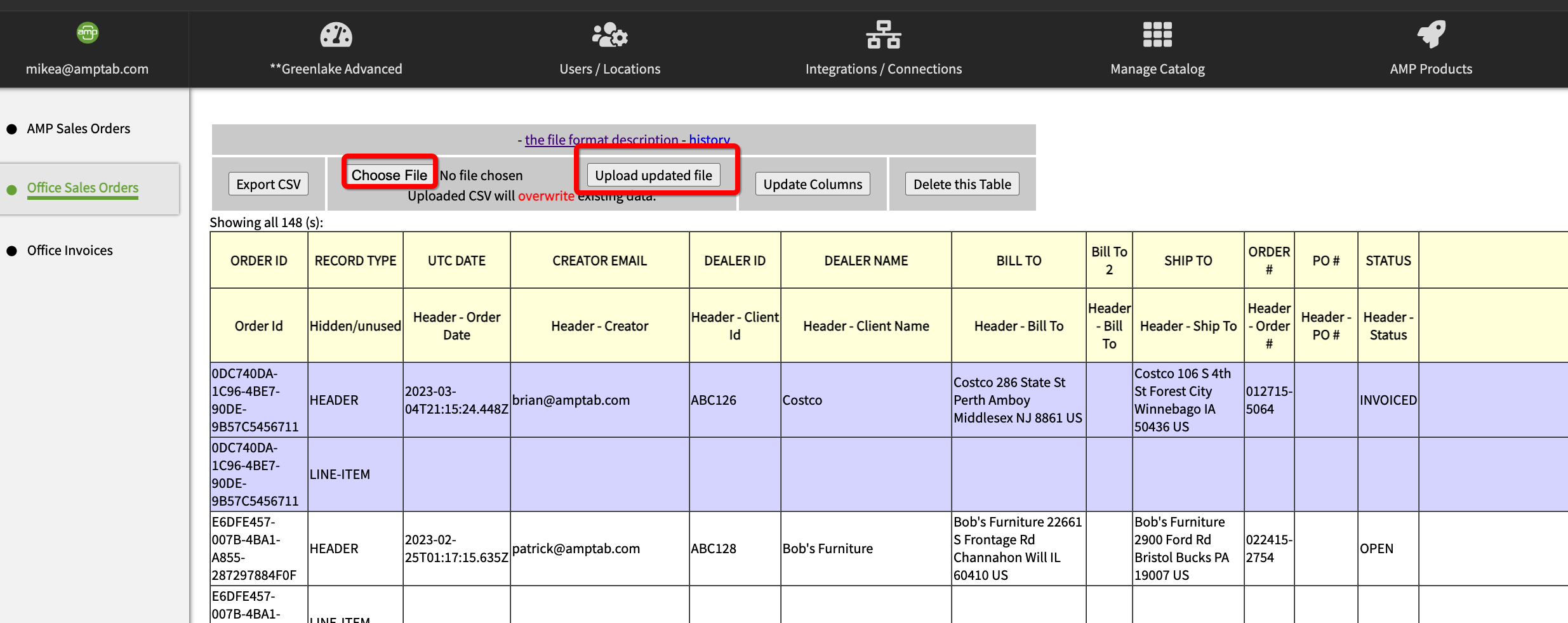Click dealer ID ABC128 cell
Screen dimensions: 1568x623
pyautogui.click(x=734, y=549)
